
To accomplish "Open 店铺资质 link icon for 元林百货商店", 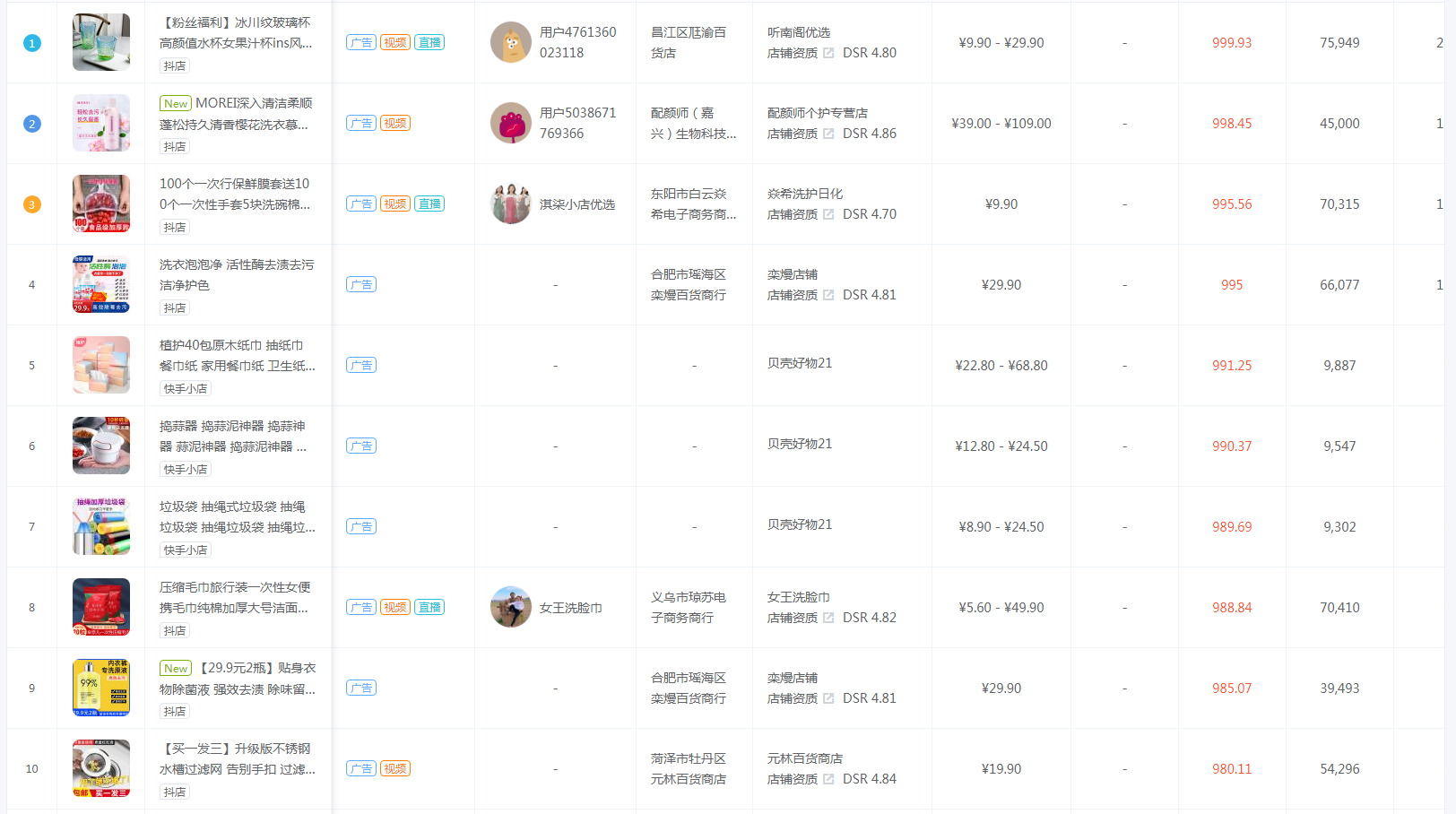I will (x=829, y=779).
